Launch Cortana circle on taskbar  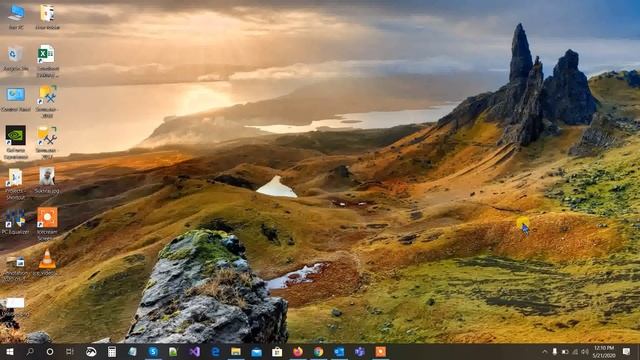pyautogui.click(x=50, y=351)
